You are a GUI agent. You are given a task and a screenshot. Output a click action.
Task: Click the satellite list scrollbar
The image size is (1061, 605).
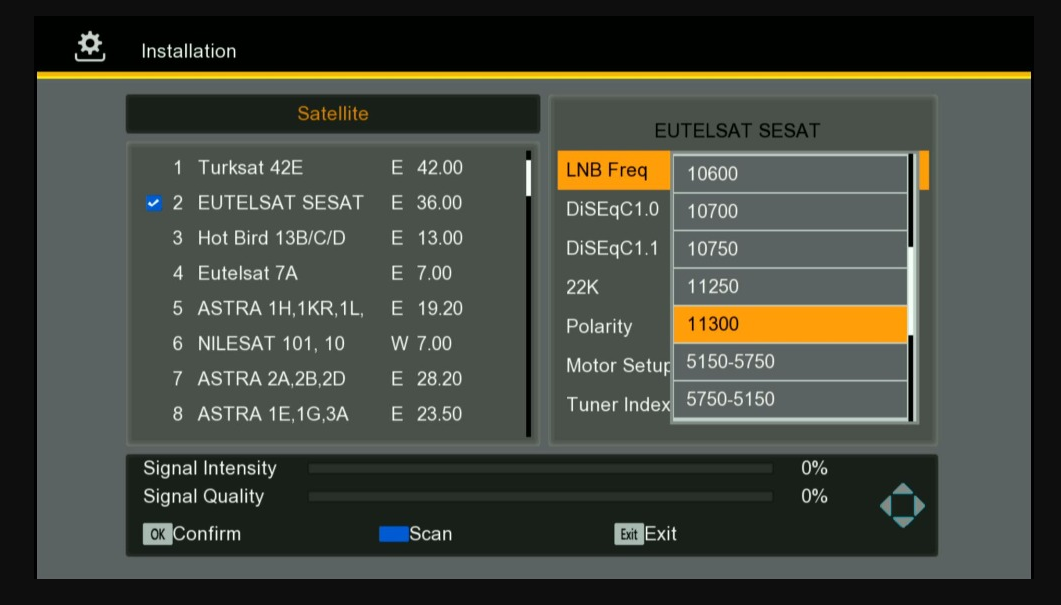tap(528, 293)
